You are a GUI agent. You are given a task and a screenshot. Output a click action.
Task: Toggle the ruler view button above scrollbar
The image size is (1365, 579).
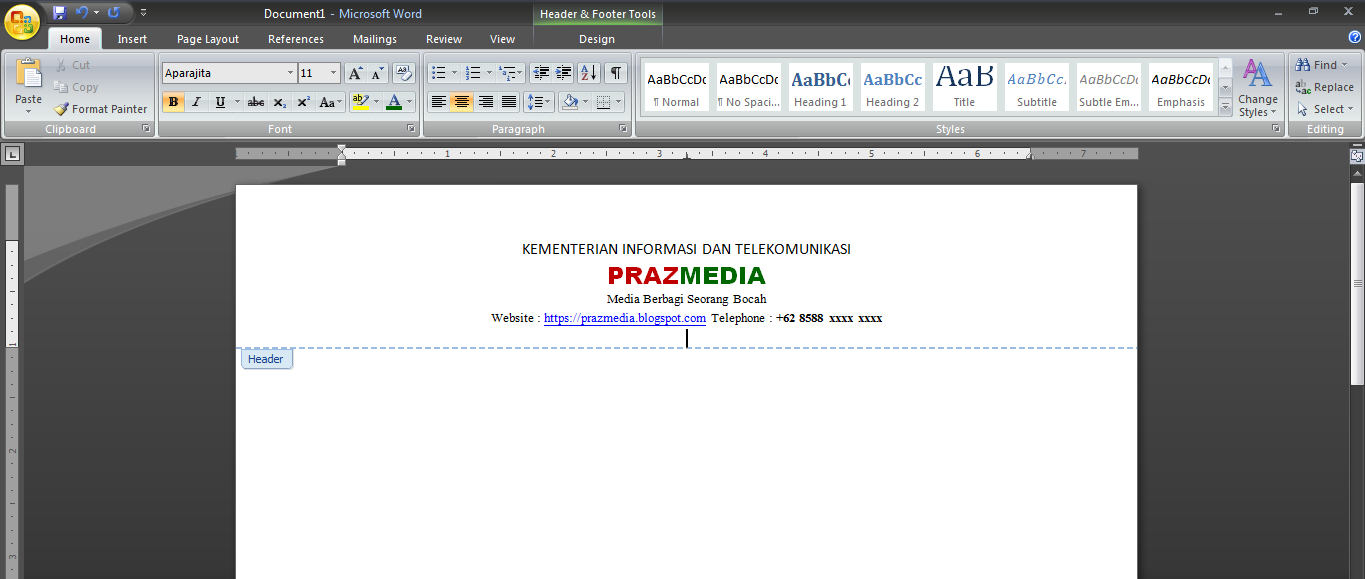coord(1357,156)
